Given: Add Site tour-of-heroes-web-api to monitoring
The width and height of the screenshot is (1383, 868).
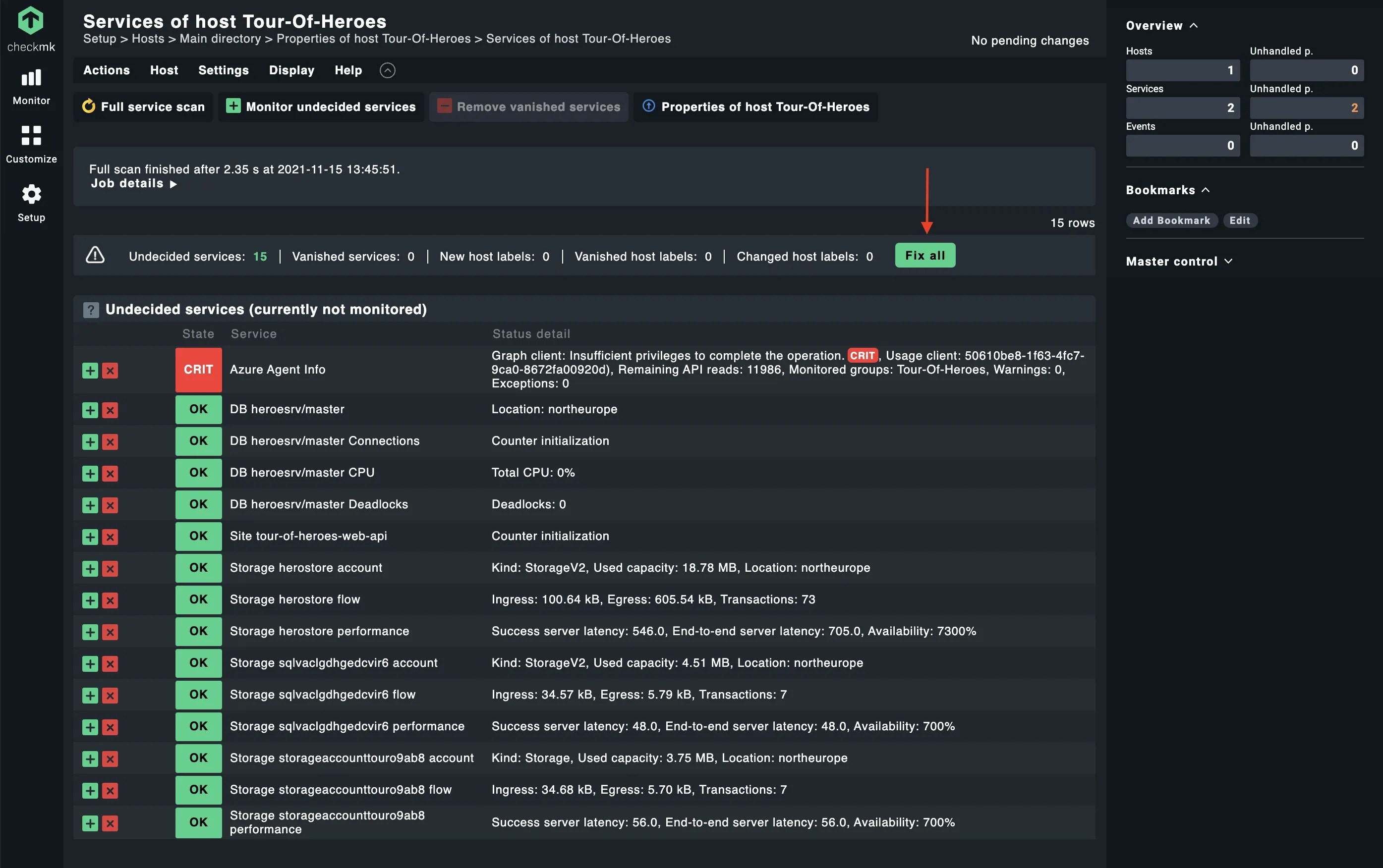Looking at the screenshot, I should (x=90, y=537).
